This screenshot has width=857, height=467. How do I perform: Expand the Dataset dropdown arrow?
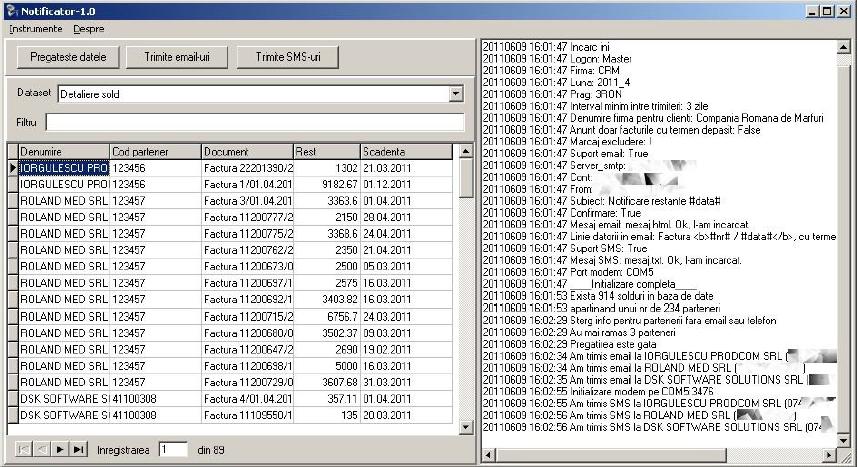click(456, 94)
